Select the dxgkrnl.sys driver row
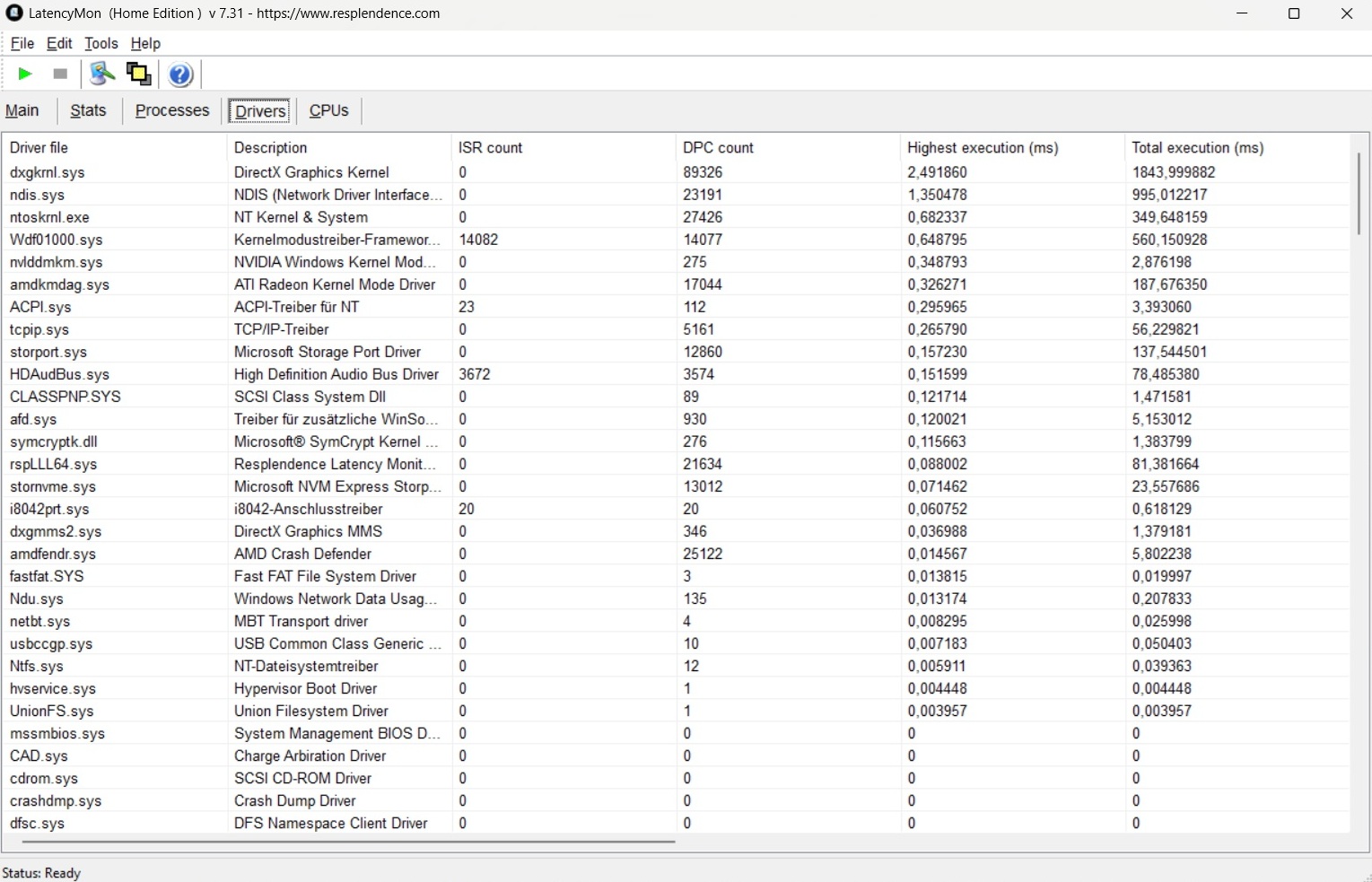Image resolution: width=1372 pixels, height=882 pixels. (x=47, y=172)
